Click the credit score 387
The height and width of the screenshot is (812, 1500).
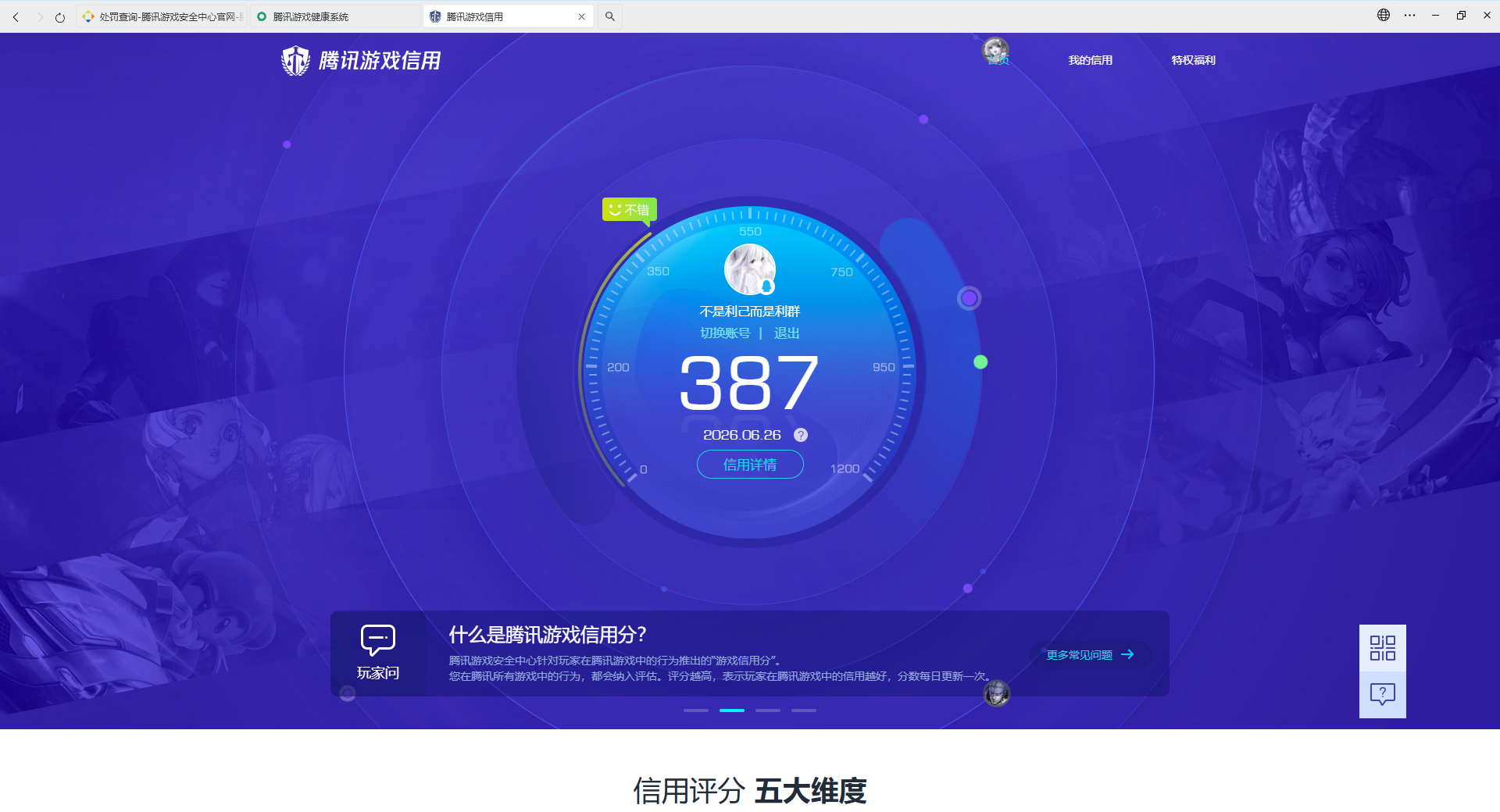point(749,383)
